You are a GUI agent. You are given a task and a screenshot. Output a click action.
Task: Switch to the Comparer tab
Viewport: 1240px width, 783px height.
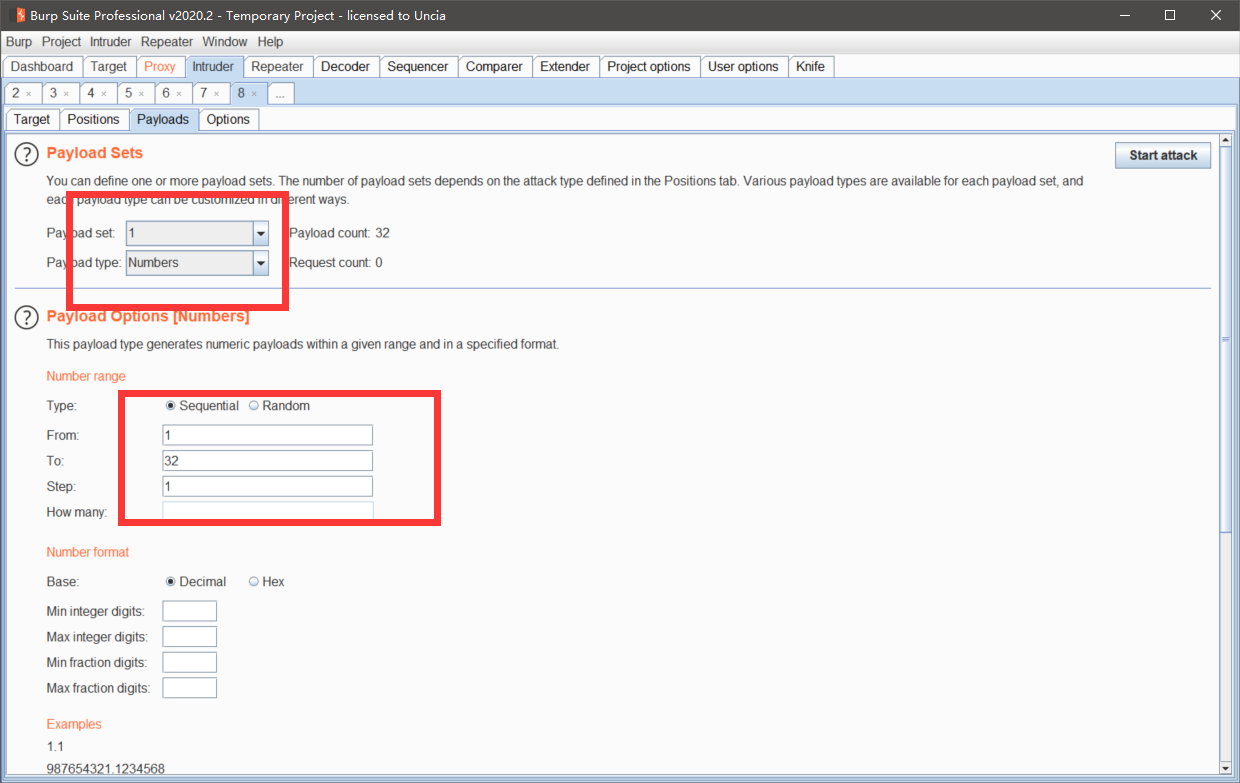point(494,67)
